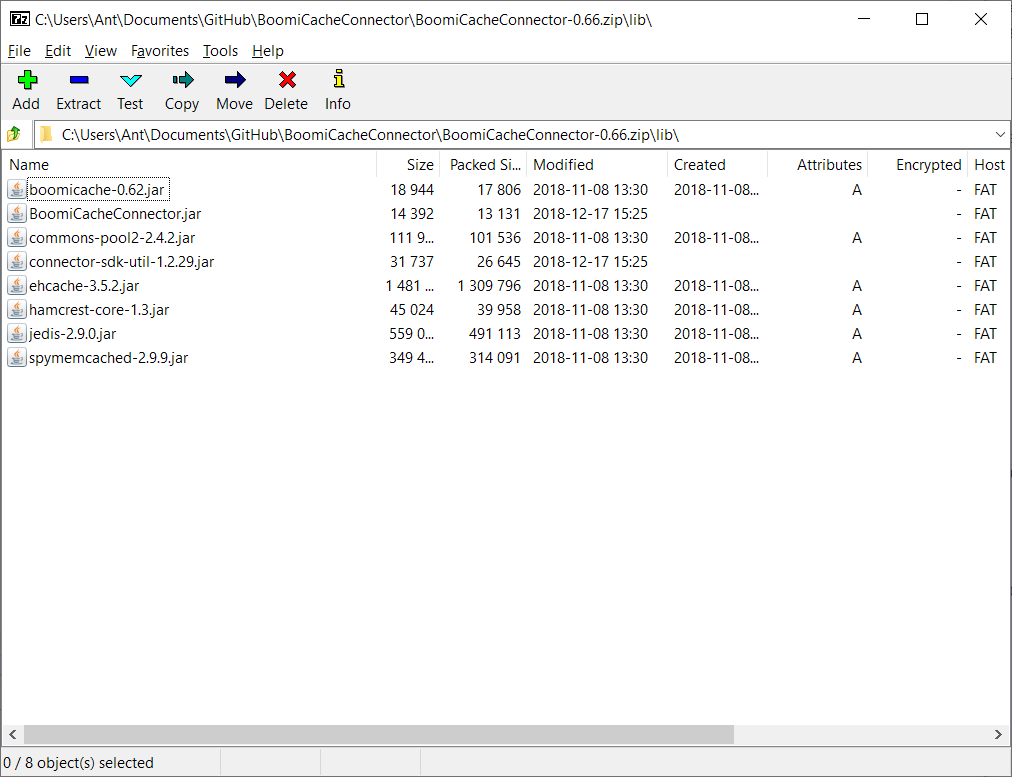Select the boomicache-0.62.jar file name

(97, 190)
